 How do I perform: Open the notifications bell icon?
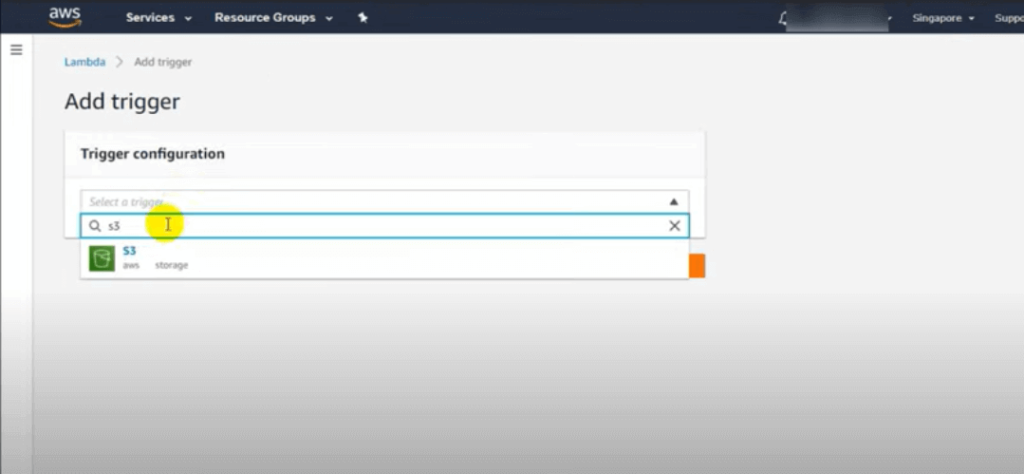coord(783,19)
